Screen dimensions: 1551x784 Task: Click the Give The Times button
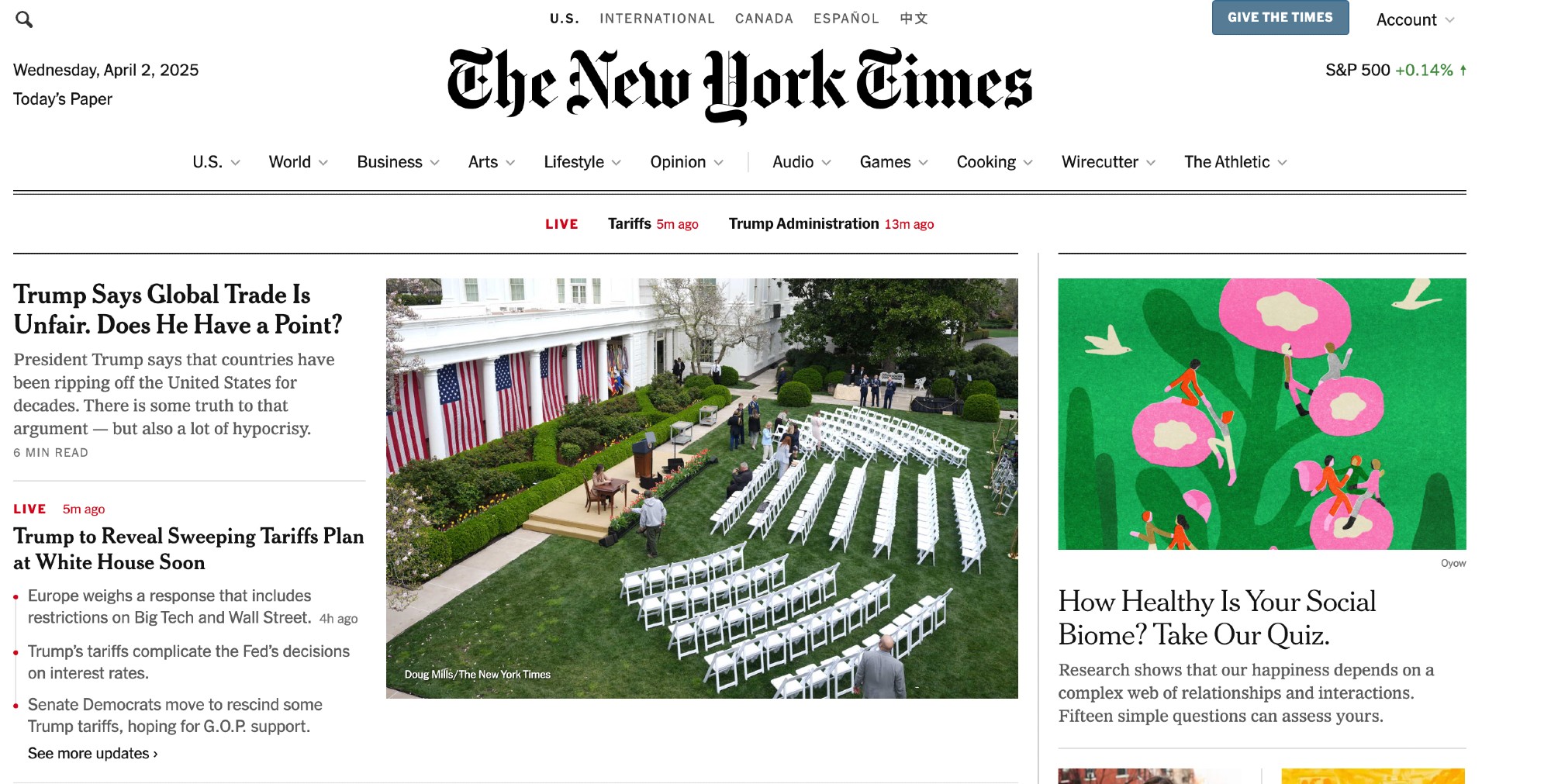tap(1280, 17)
